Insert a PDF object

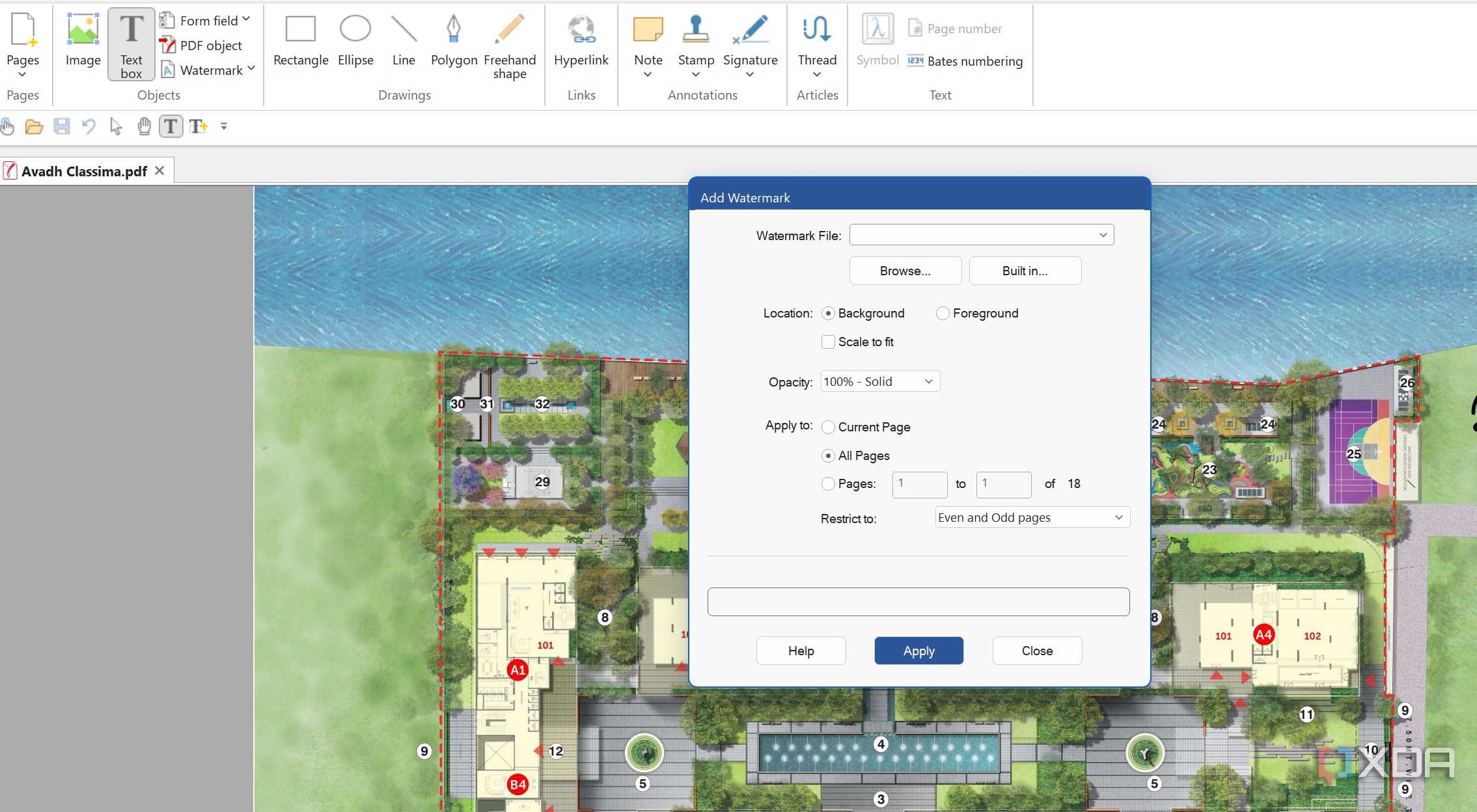201,46
